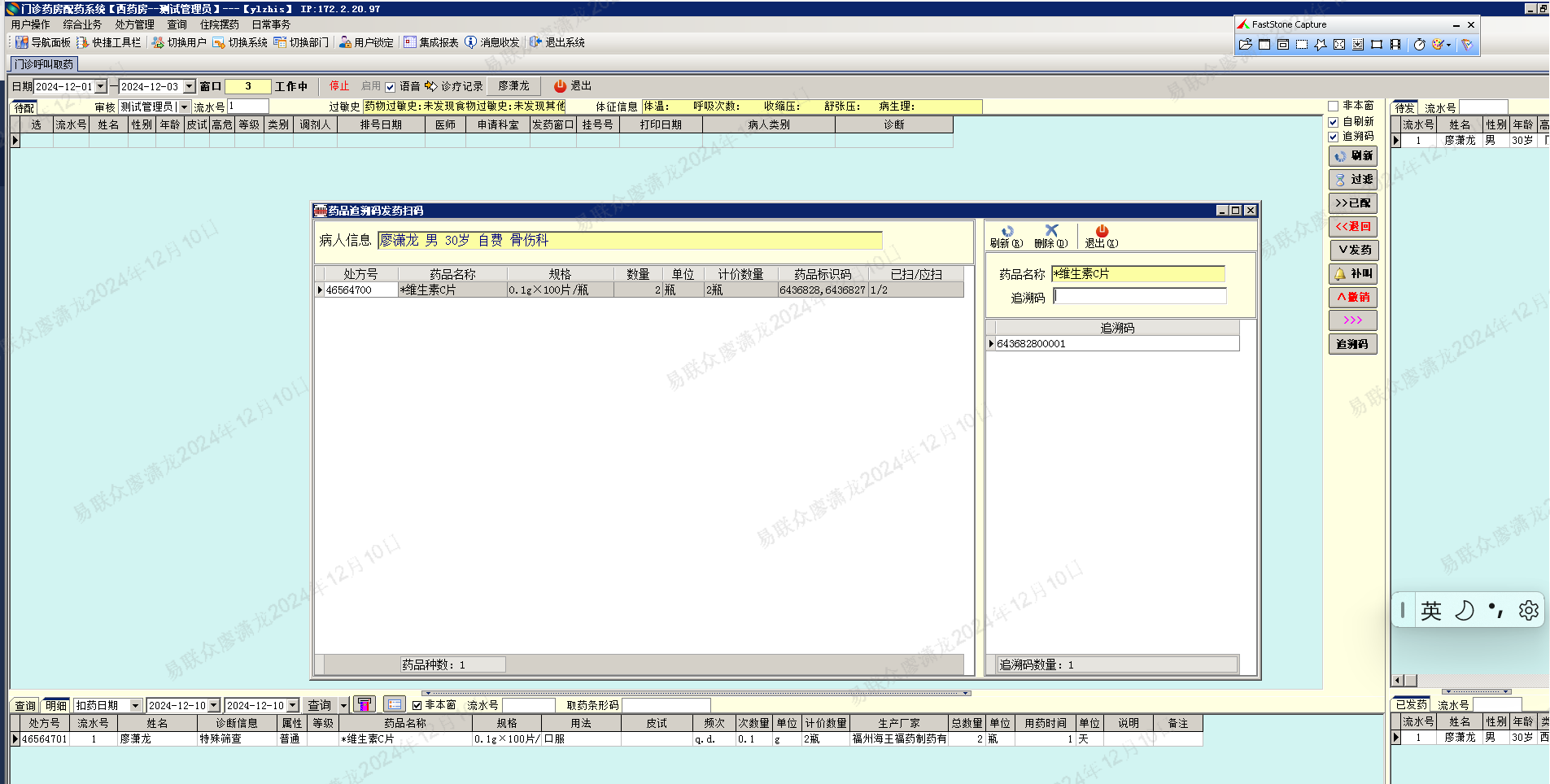This screenshot has width=1550, height=784.
Task: Click the 取药条形码 barcode input field
Action: [x=666, y=705]
